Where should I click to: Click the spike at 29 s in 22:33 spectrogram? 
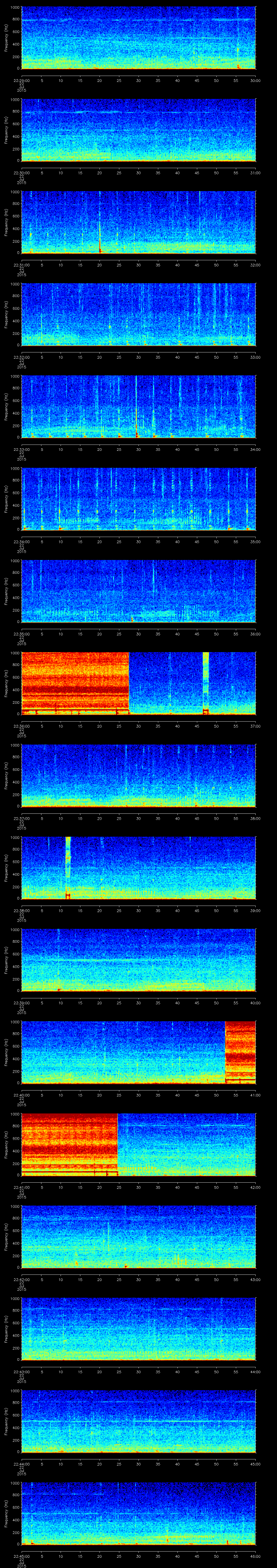[136, 407]
